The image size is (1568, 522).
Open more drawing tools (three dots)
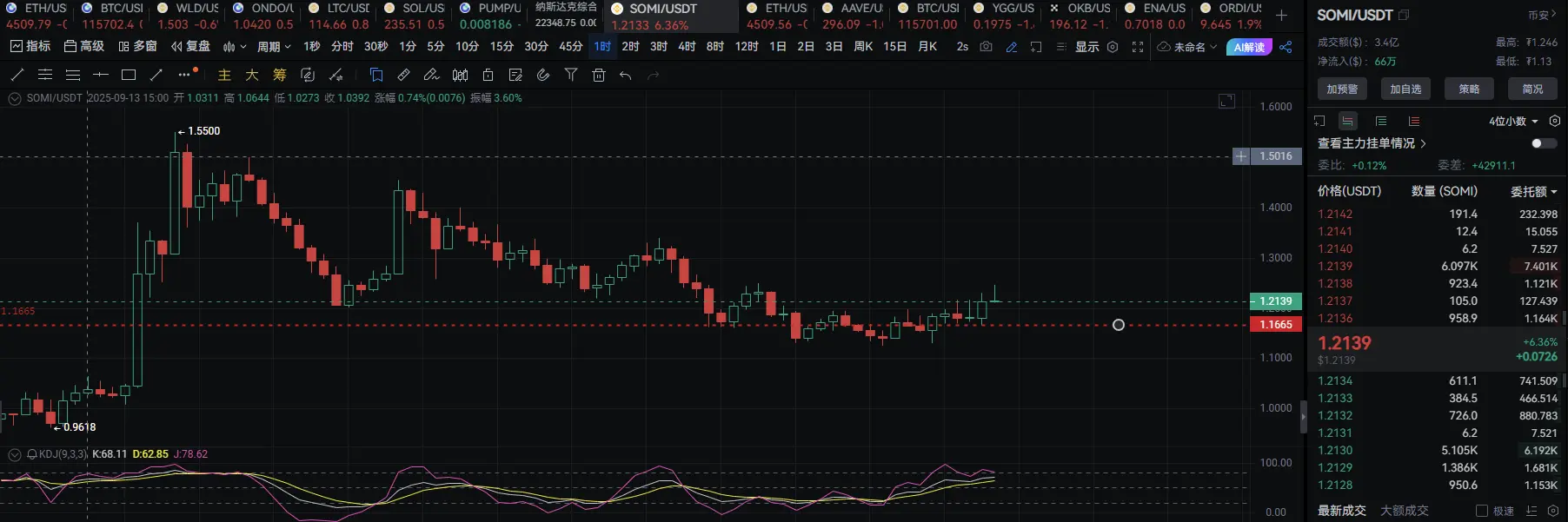185,75
